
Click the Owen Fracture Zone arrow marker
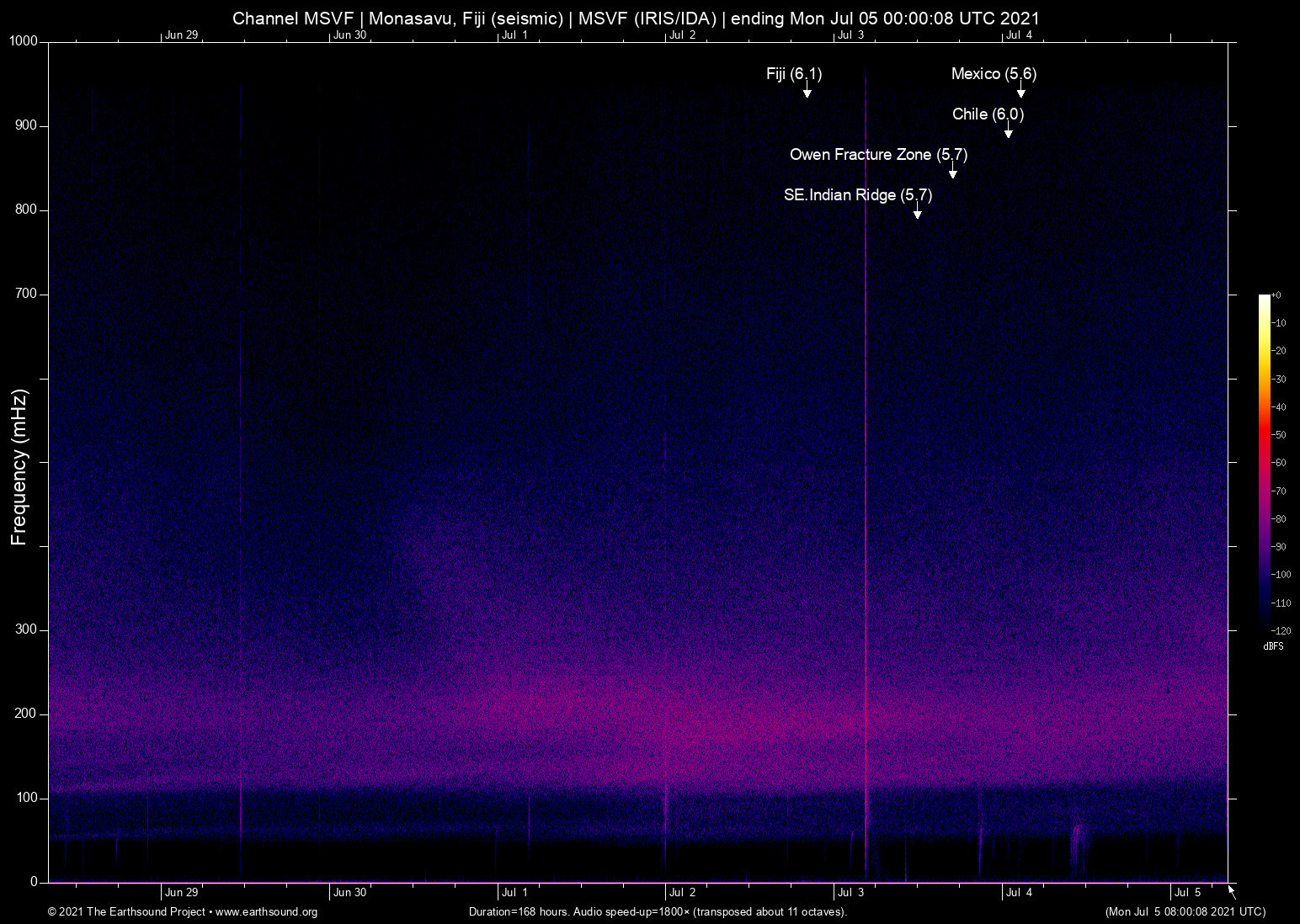pos(952,173)
